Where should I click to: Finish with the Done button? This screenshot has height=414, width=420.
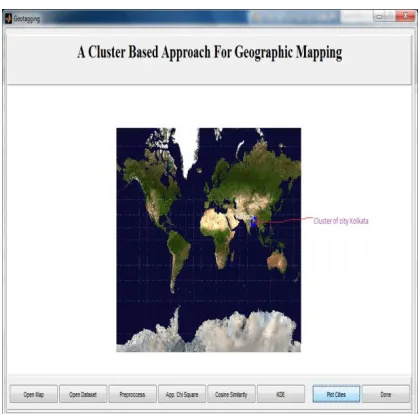tap(386, 394)
